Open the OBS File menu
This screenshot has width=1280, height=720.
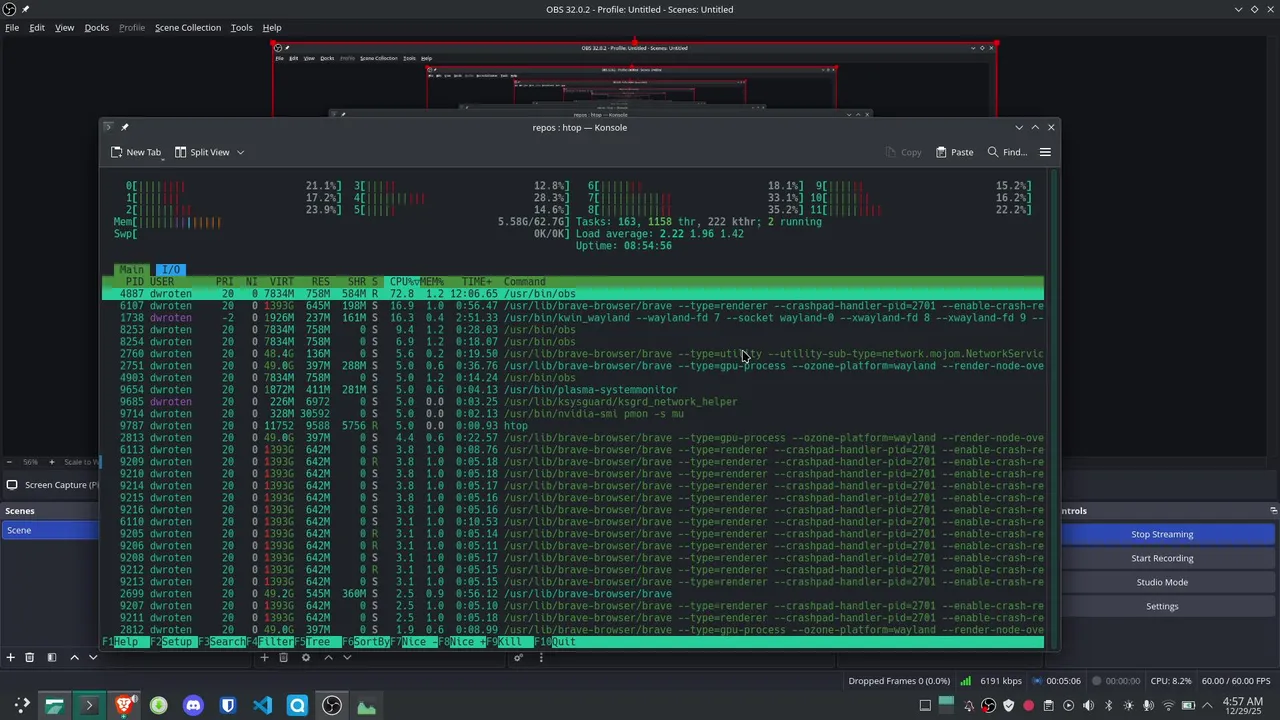12,28
